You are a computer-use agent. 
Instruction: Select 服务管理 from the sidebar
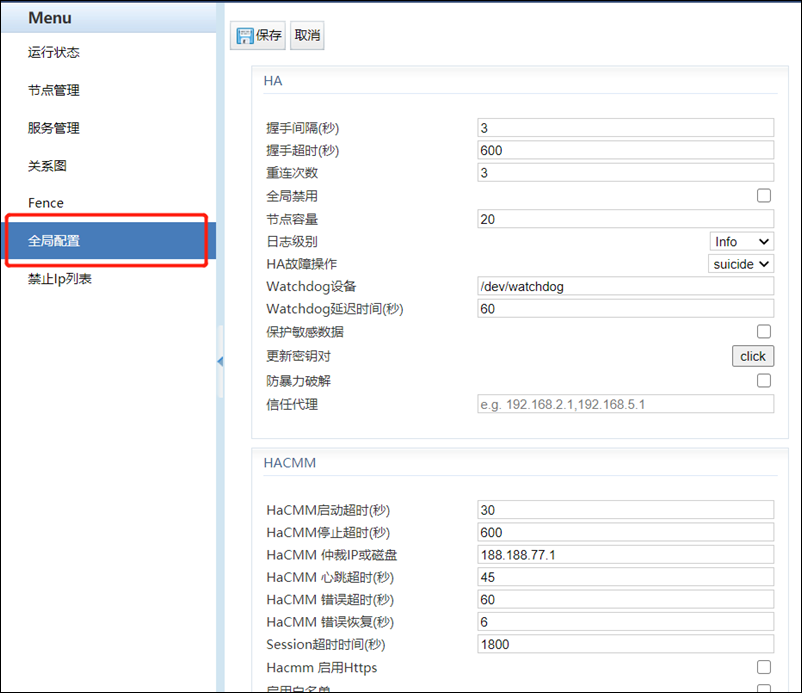coord(54,129)
